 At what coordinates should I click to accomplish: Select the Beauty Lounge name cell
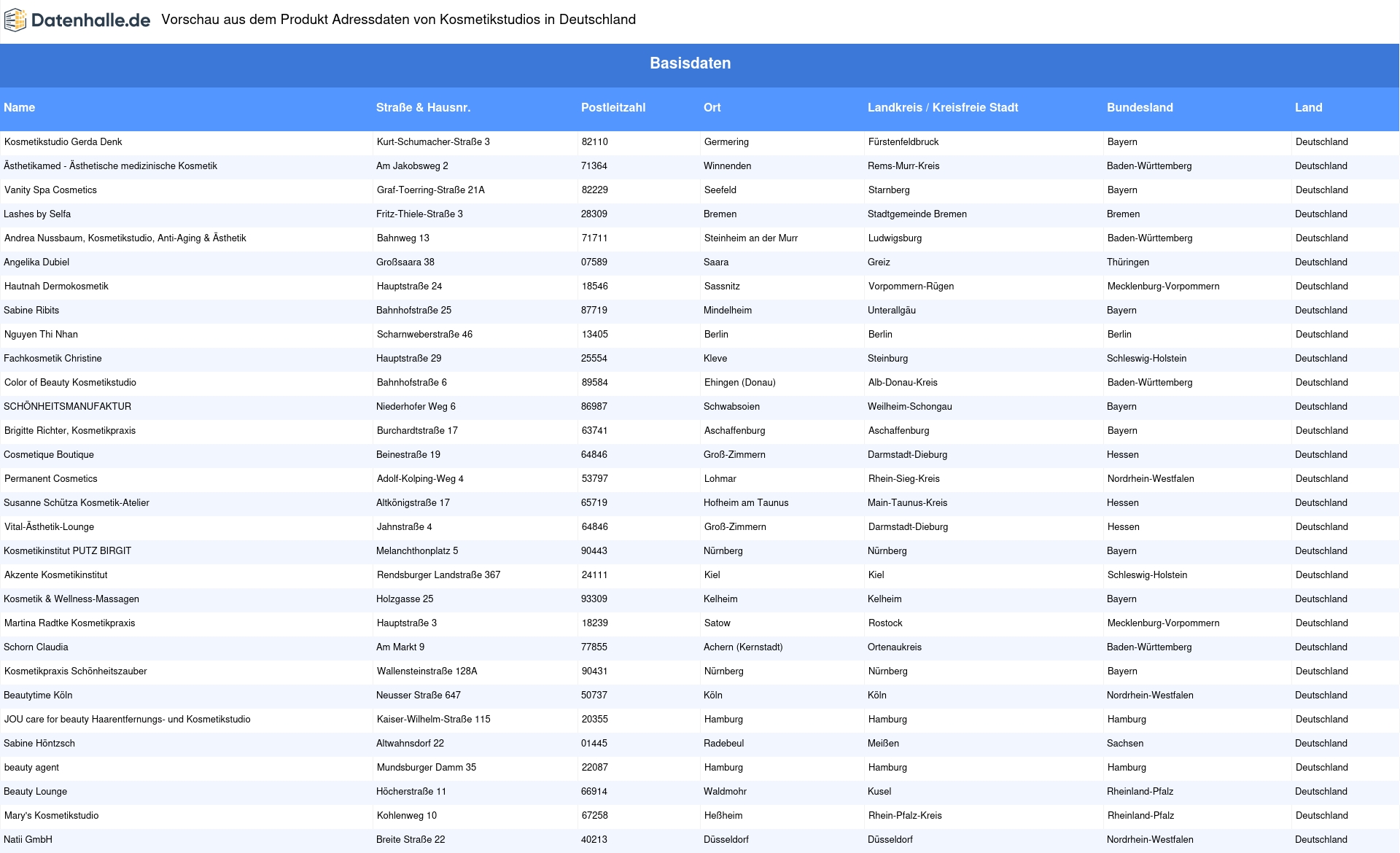(x=35, y=792)
